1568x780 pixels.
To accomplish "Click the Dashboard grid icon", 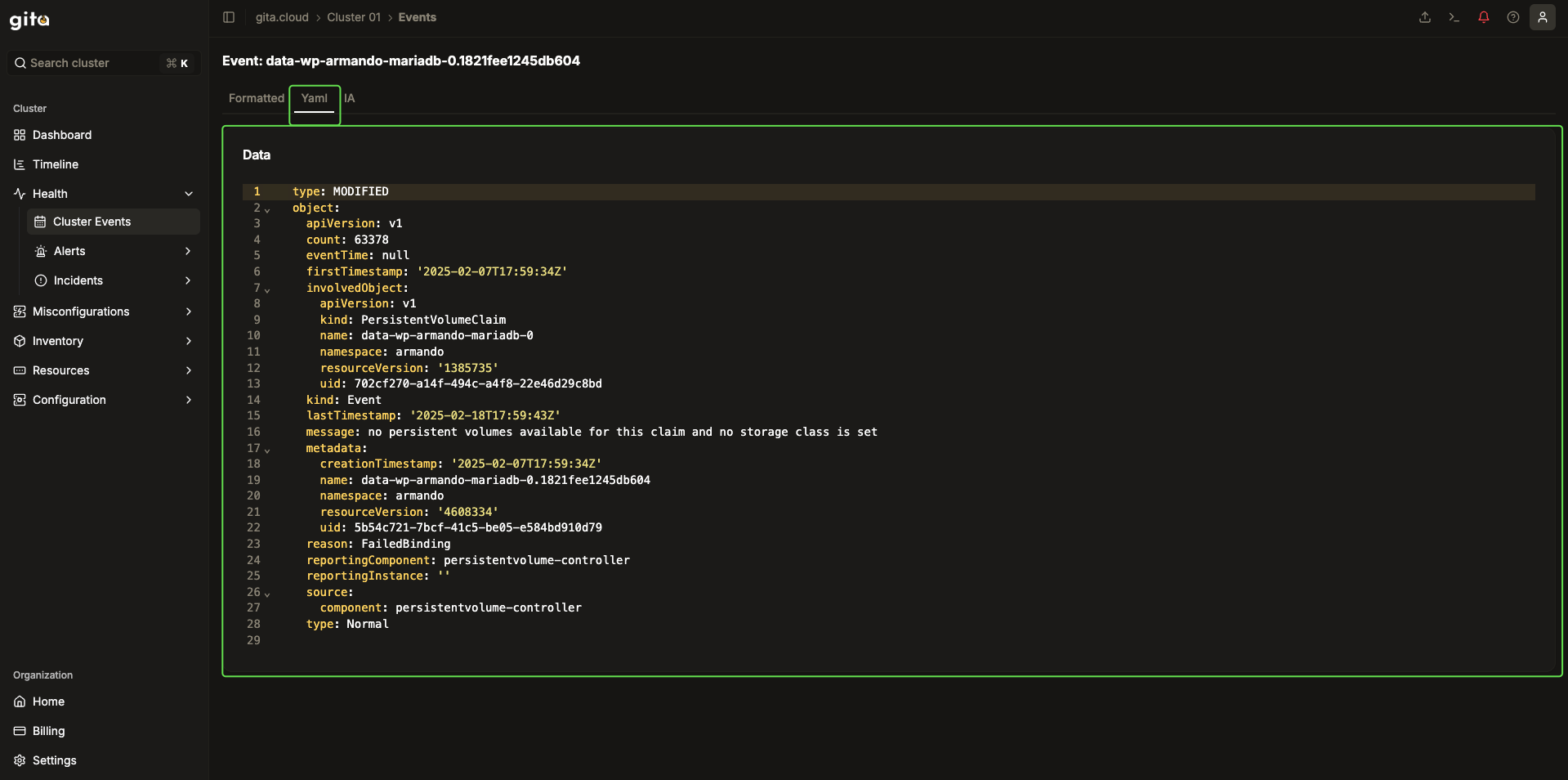I will (20, 135).
